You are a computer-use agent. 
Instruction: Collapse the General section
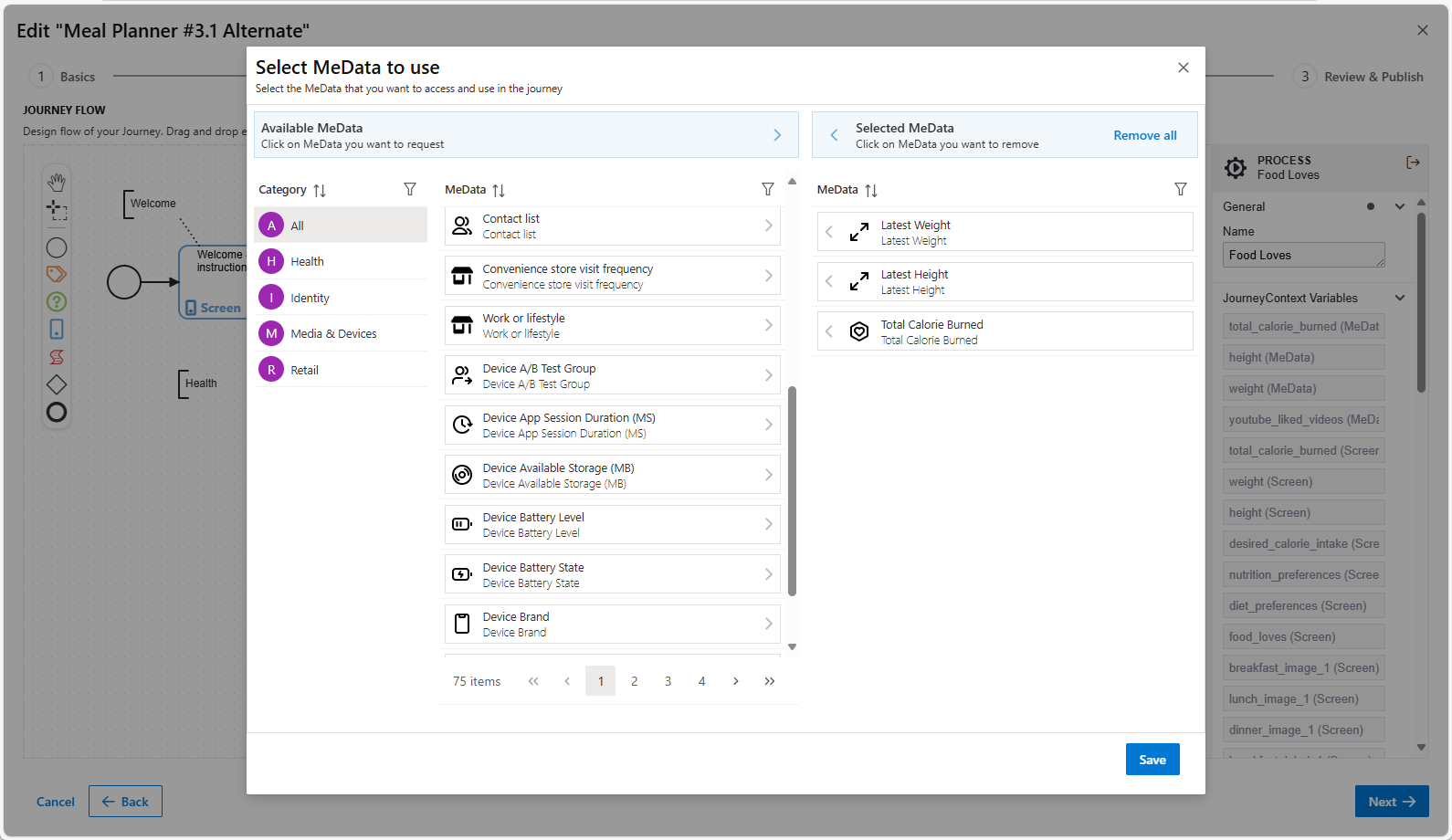pyautogui.click(x=1400, y=206)
